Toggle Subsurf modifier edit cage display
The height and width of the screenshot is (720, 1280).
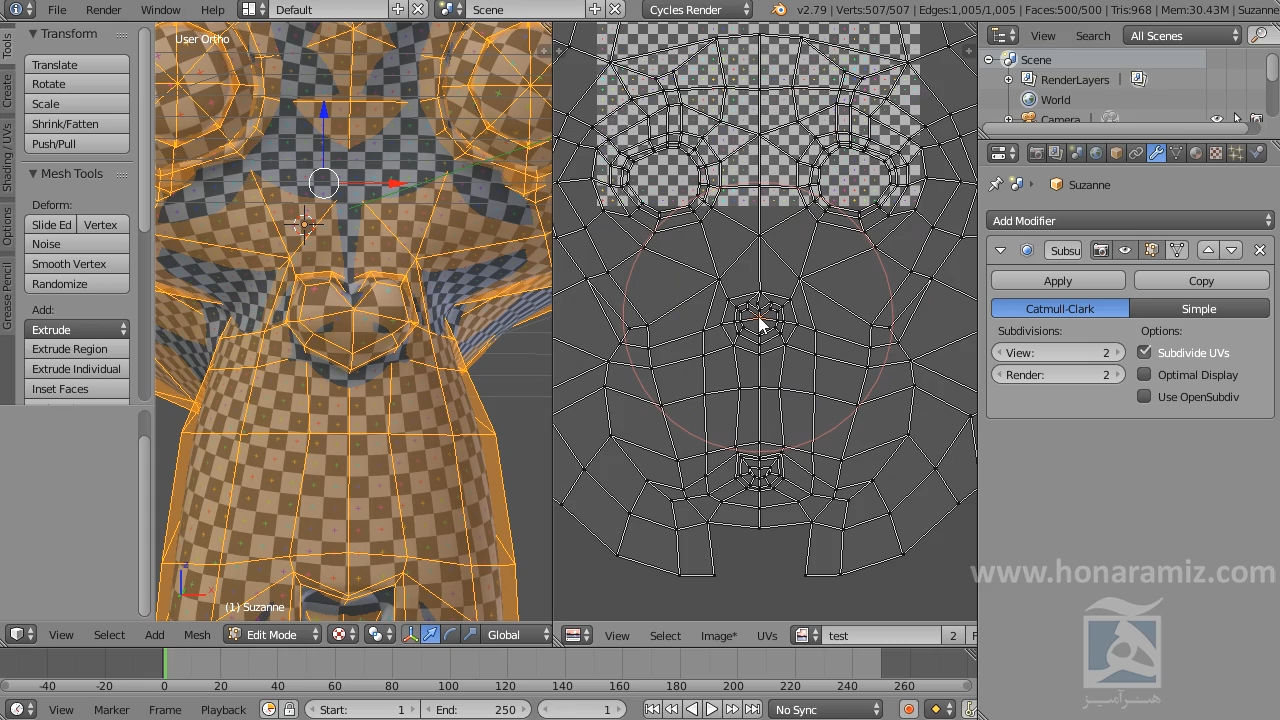(x=1177, y=250)
